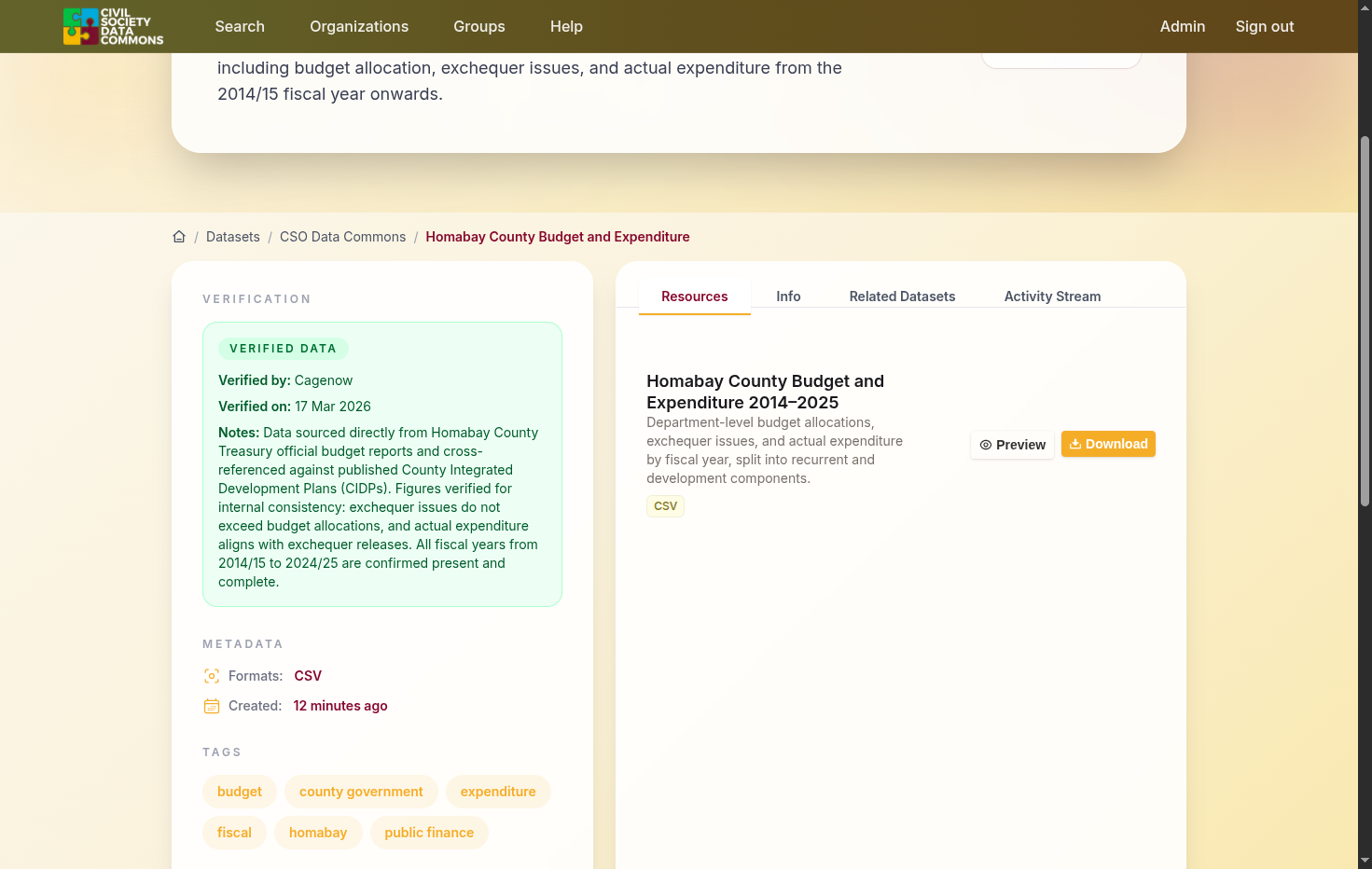The width and height of the screenshot is (1372, 869).
Task: Select the county government tag
Action: pos(361,792)
